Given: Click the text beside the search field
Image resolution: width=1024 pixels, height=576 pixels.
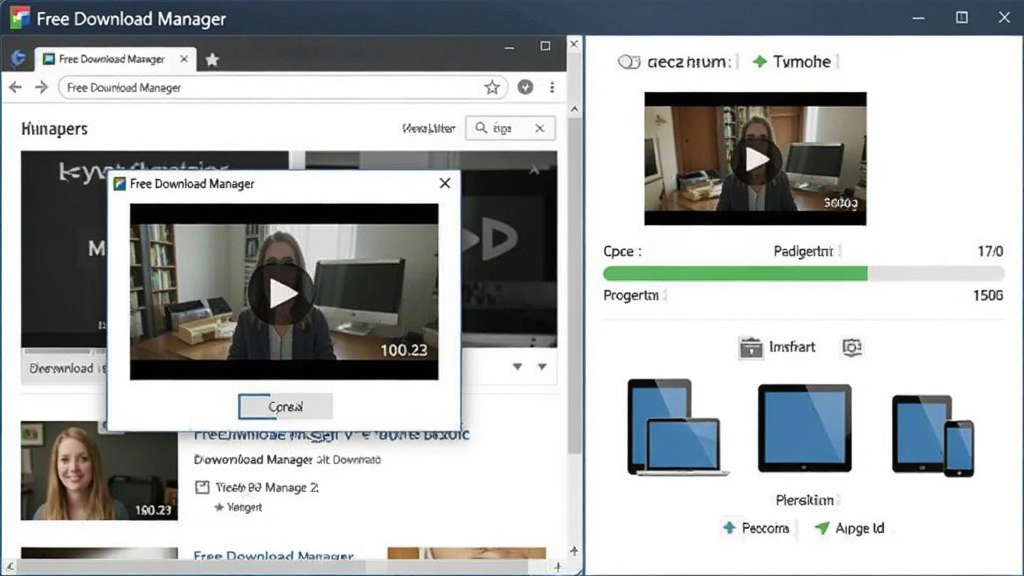Looking at the screenshot, I should click(428, 129).
